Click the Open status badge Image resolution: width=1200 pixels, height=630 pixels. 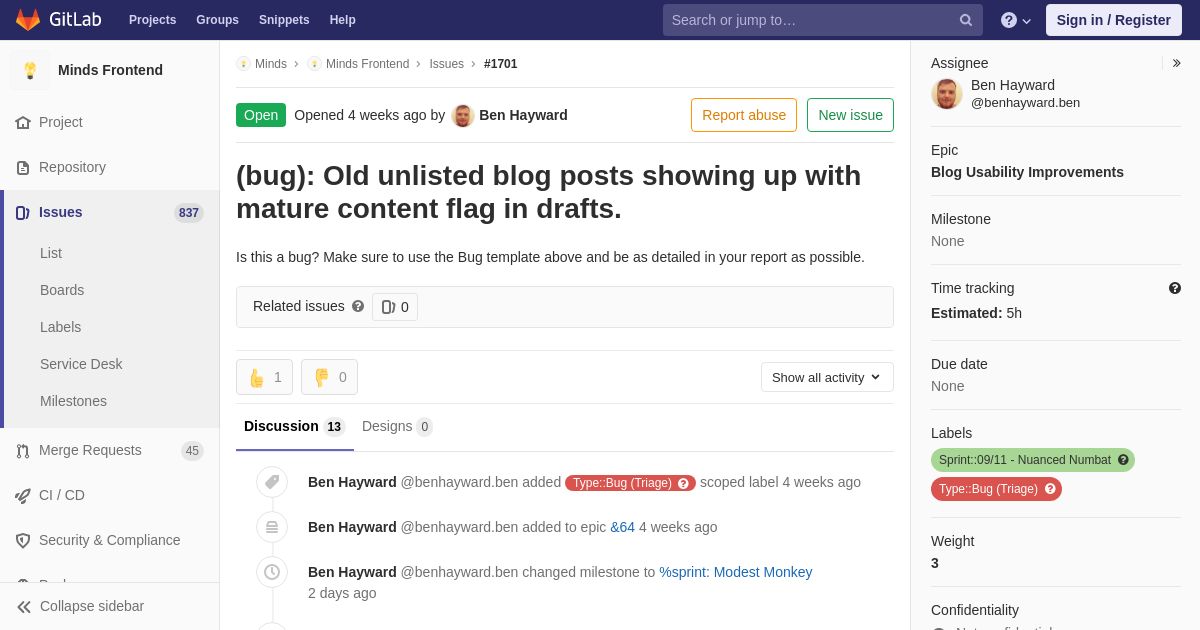[261, 115]
